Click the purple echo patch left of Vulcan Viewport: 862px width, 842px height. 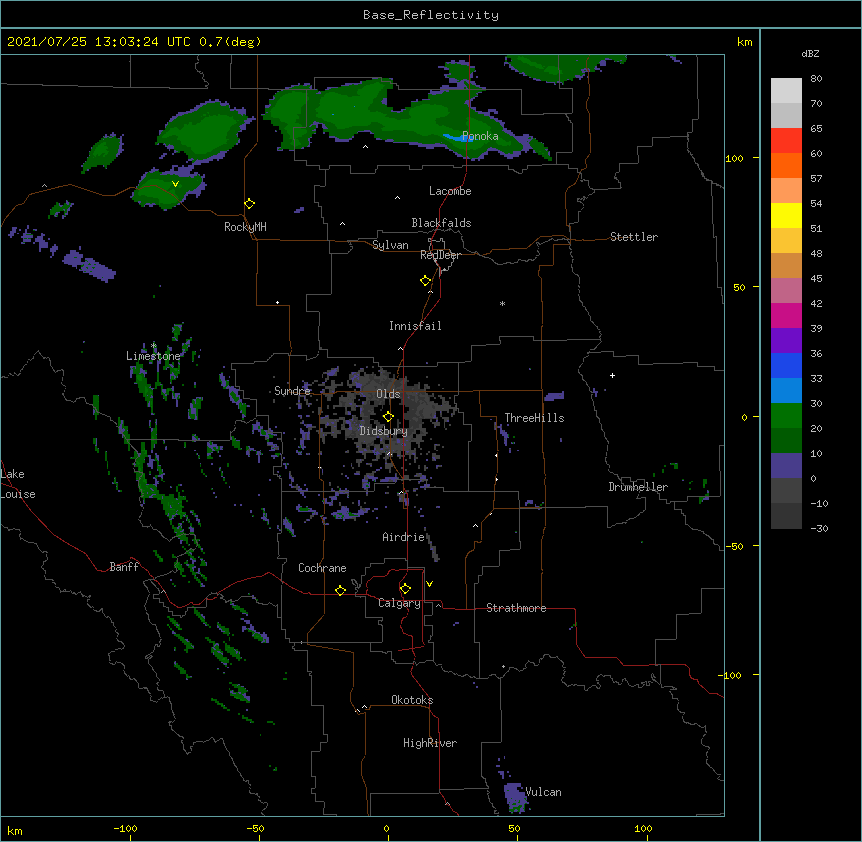516,797
